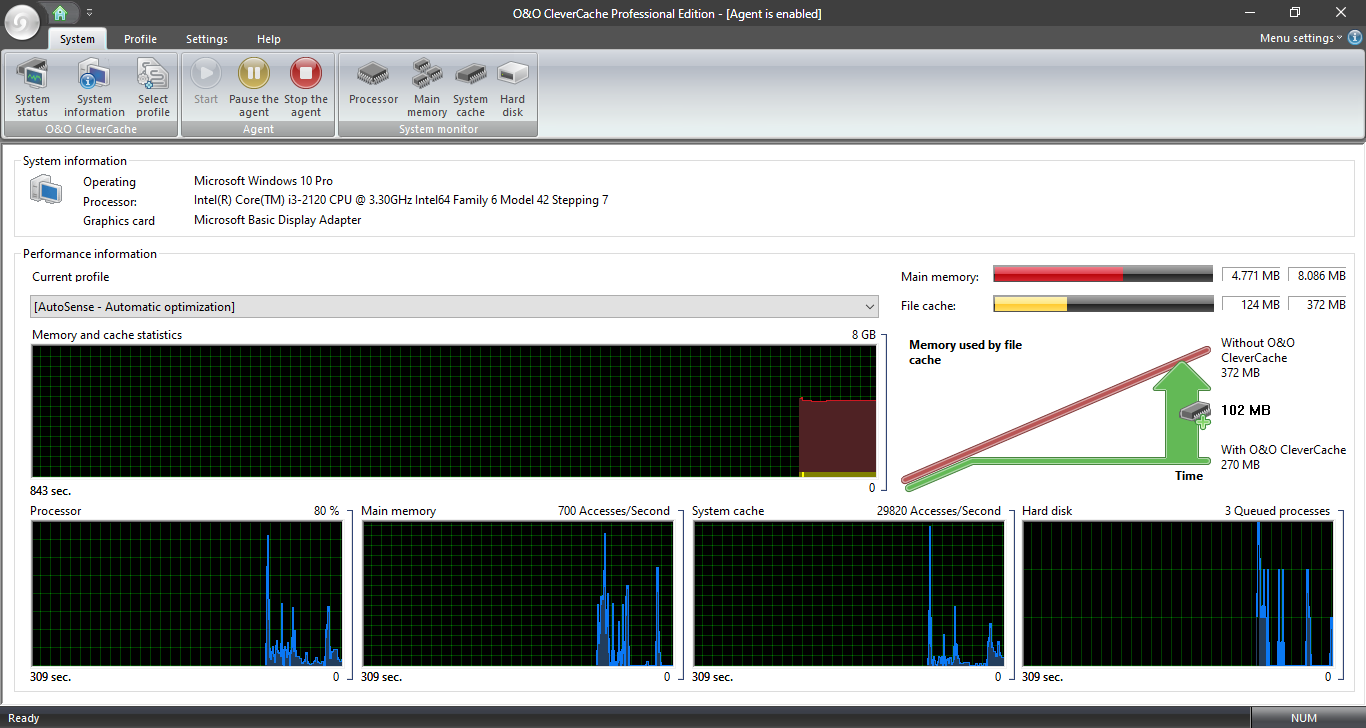This screenshot has height=728, width=1366.
Task: Switch to the Help tab
Action: pos(269,39)
